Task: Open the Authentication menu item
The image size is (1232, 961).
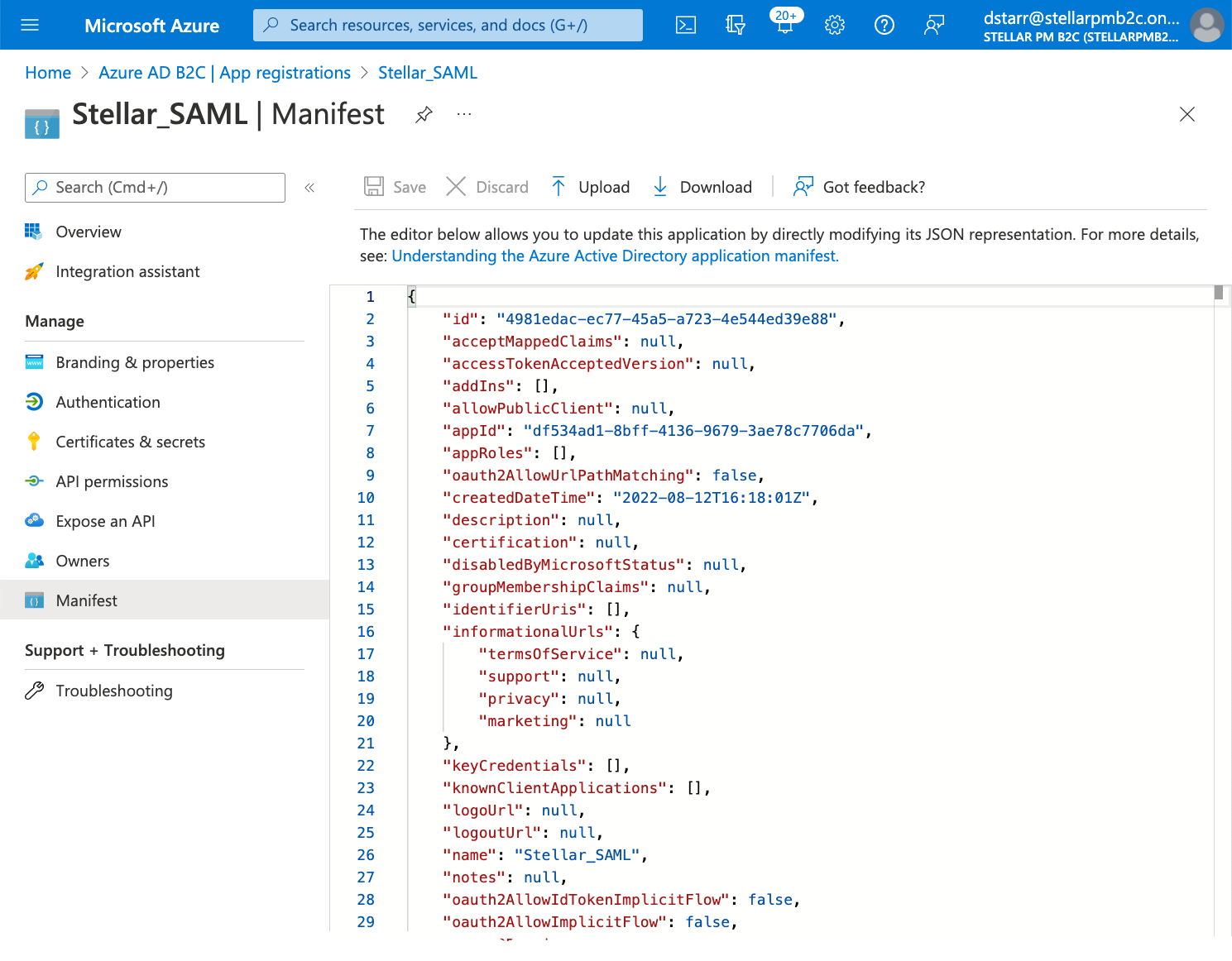Action: point(108,402)
